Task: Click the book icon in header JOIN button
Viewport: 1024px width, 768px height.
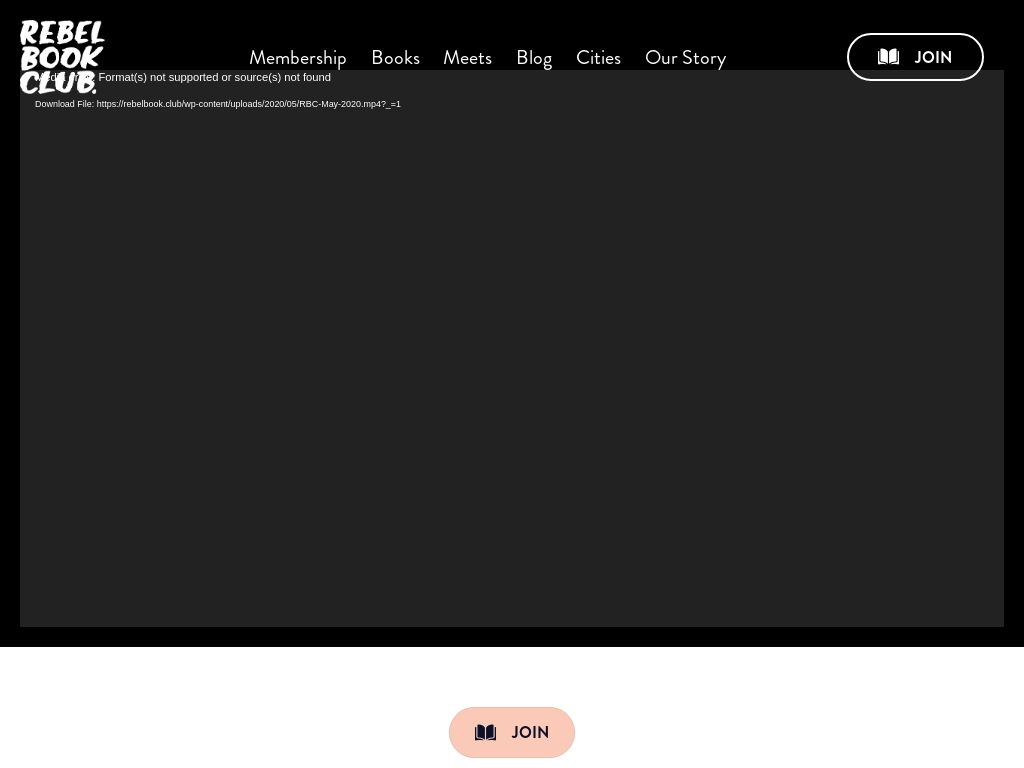Action: pyautogui.click(x=888, y=57)
